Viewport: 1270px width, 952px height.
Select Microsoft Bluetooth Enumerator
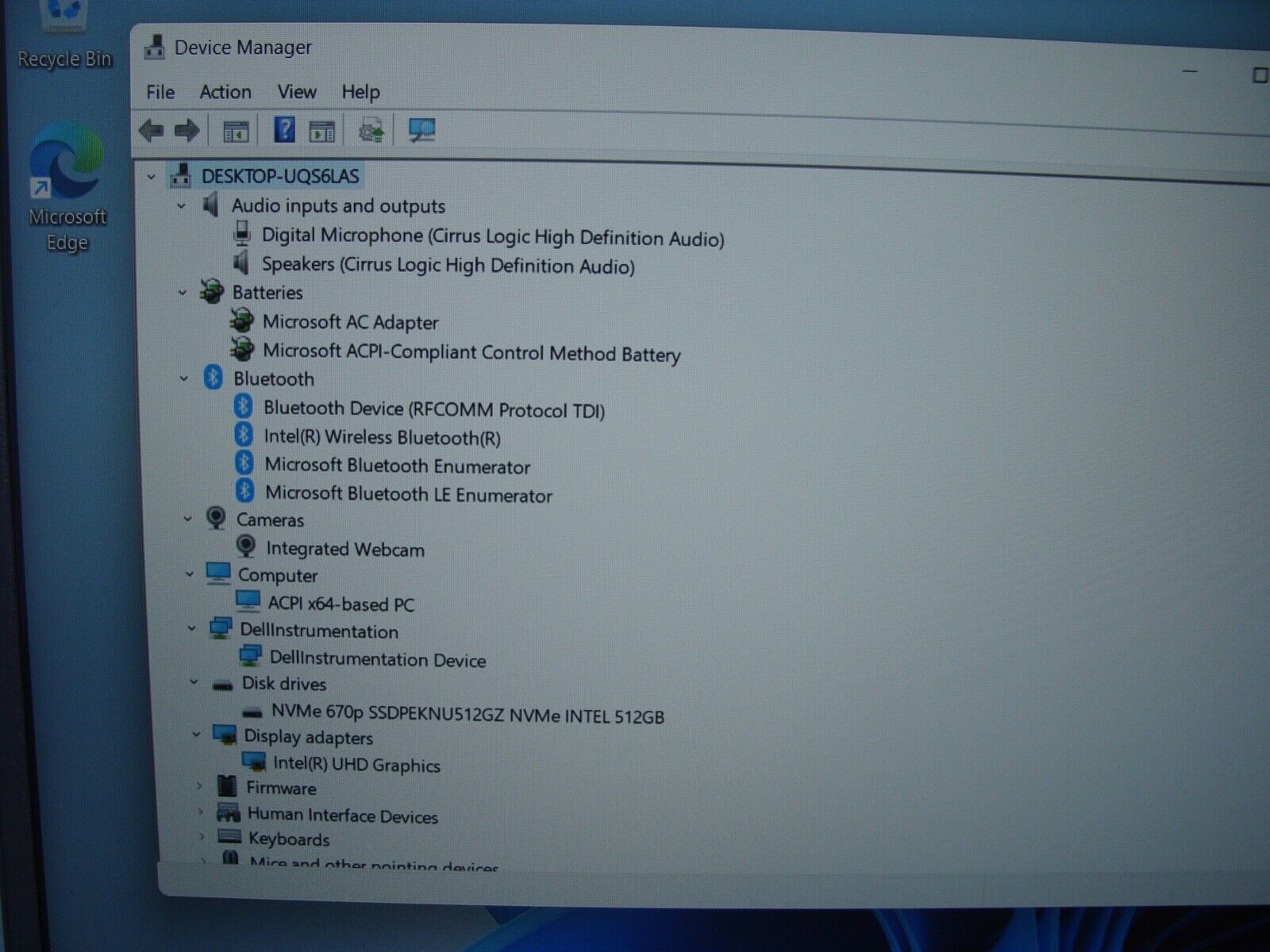[397, 466]
